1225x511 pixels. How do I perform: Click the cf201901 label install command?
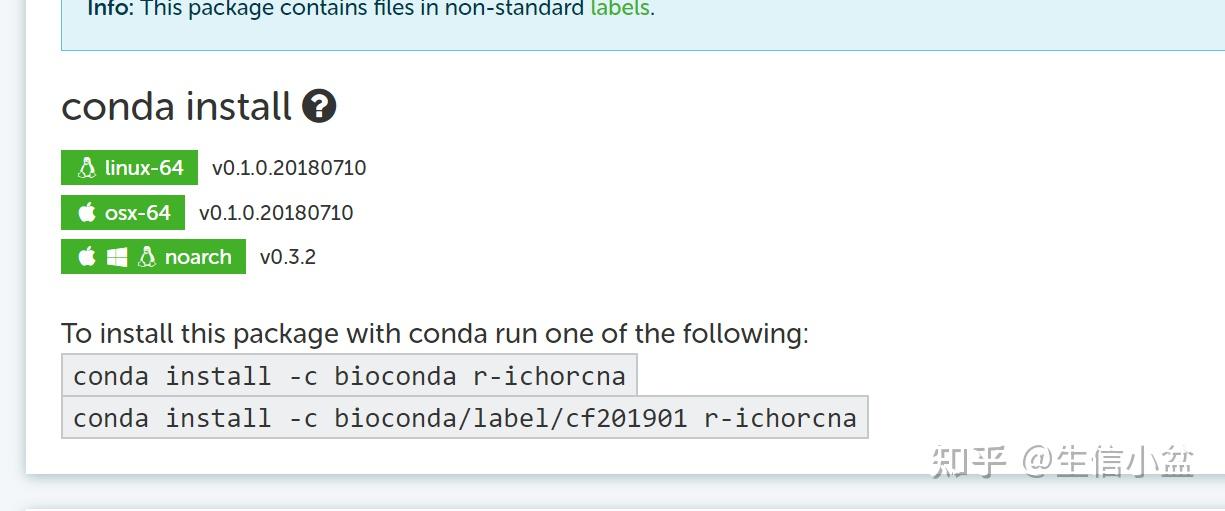click(465, 417)
